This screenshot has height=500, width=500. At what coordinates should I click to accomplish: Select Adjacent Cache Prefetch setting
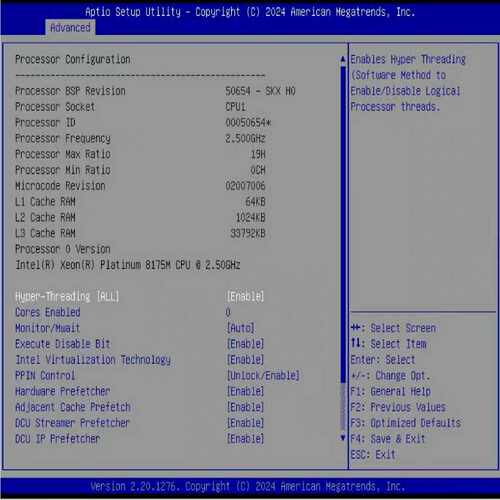[x=73, y=407]
